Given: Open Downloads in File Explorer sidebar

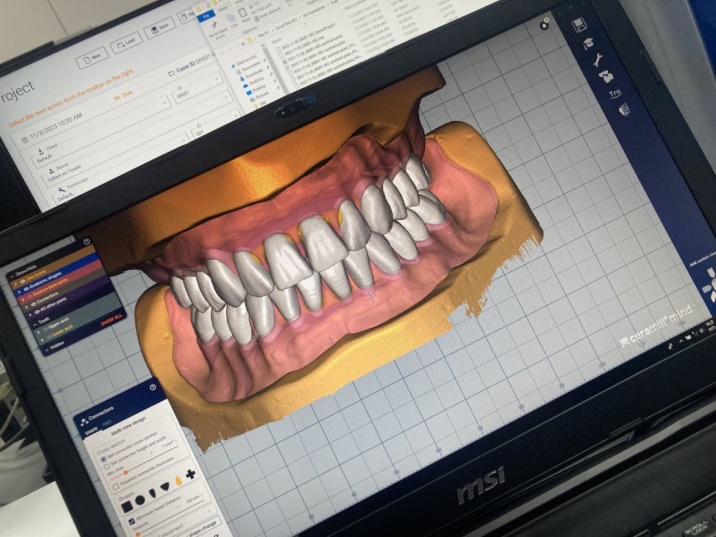Looking at the screenshot, I should pyautogui.click(x=253, y=74).
